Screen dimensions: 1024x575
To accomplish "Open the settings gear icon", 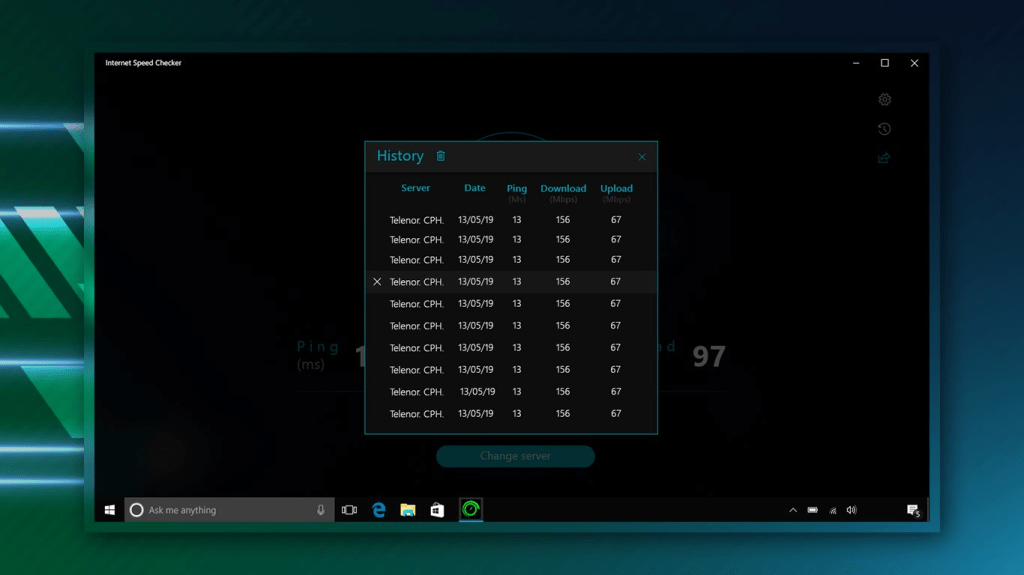I will tap(884, 100).
